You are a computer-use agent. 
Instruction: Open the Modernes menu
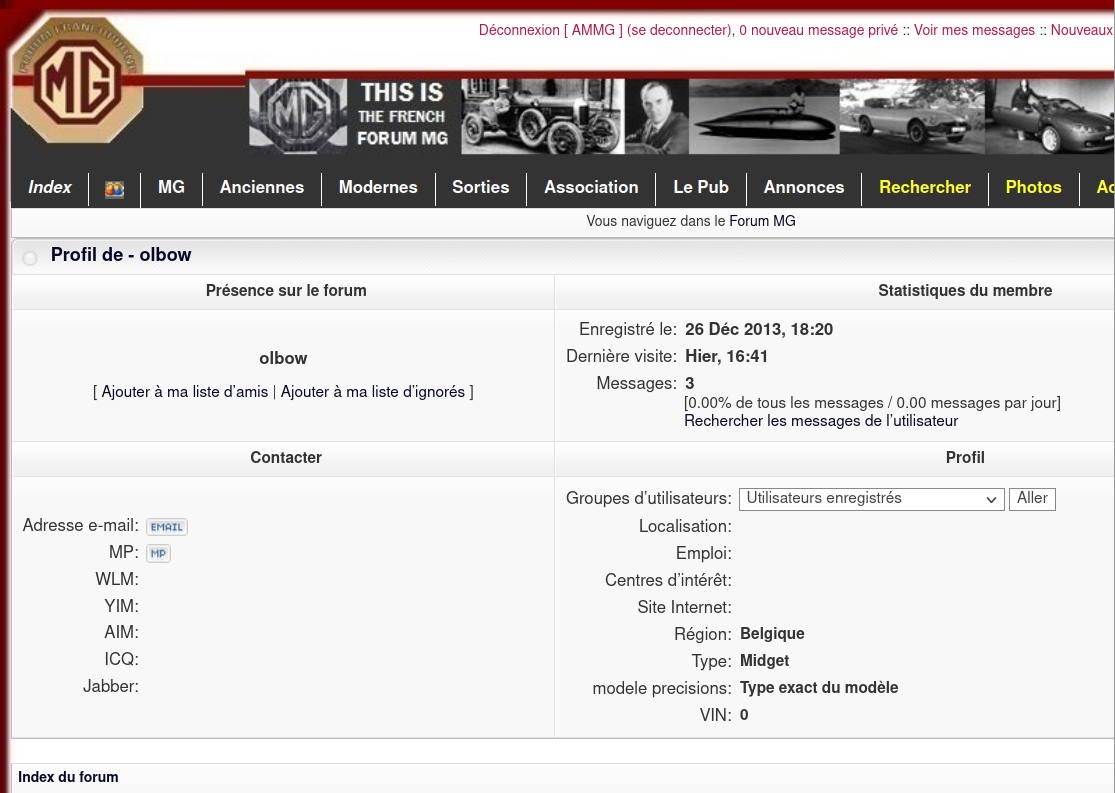click(378, 187)
